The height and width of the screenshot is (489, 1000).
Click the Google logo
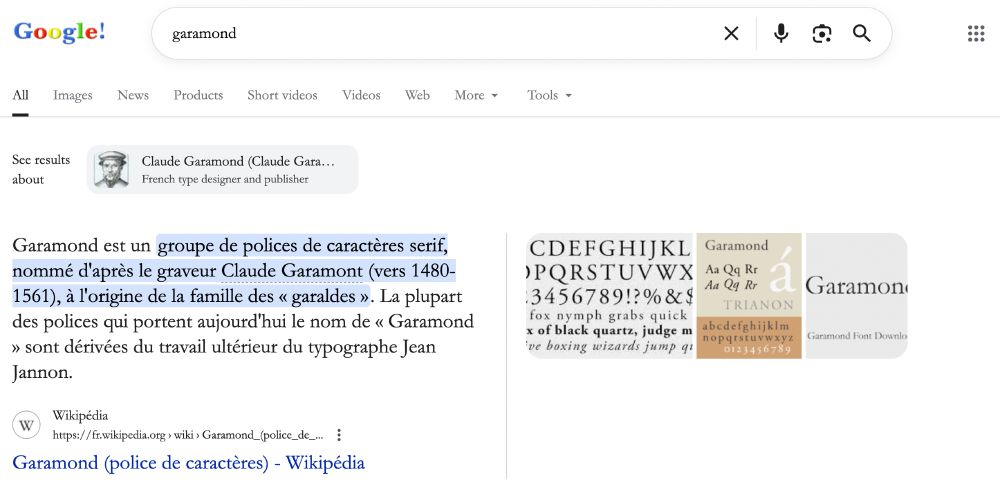(x=59, y=31)
